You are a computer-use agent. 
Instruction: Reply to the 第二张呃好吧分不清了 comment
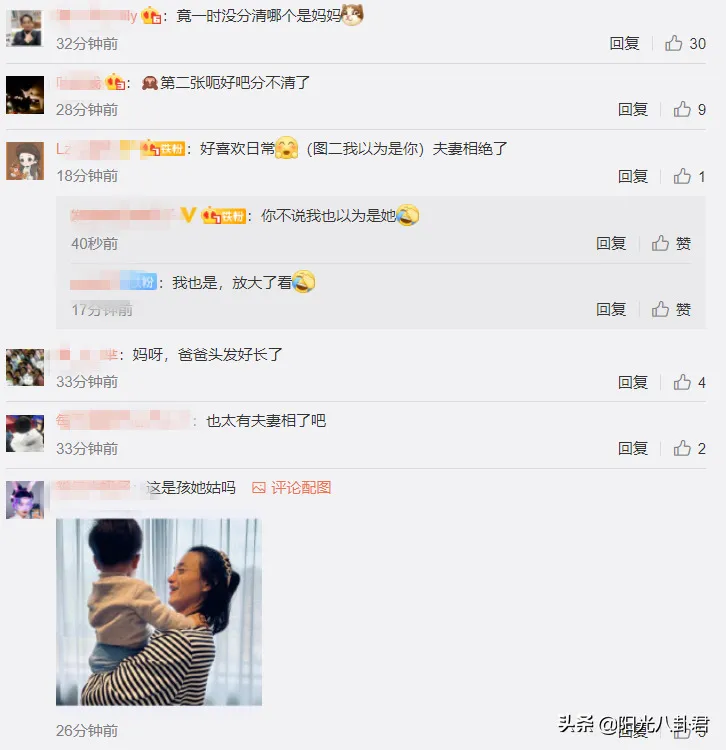(x=633, y=110)
